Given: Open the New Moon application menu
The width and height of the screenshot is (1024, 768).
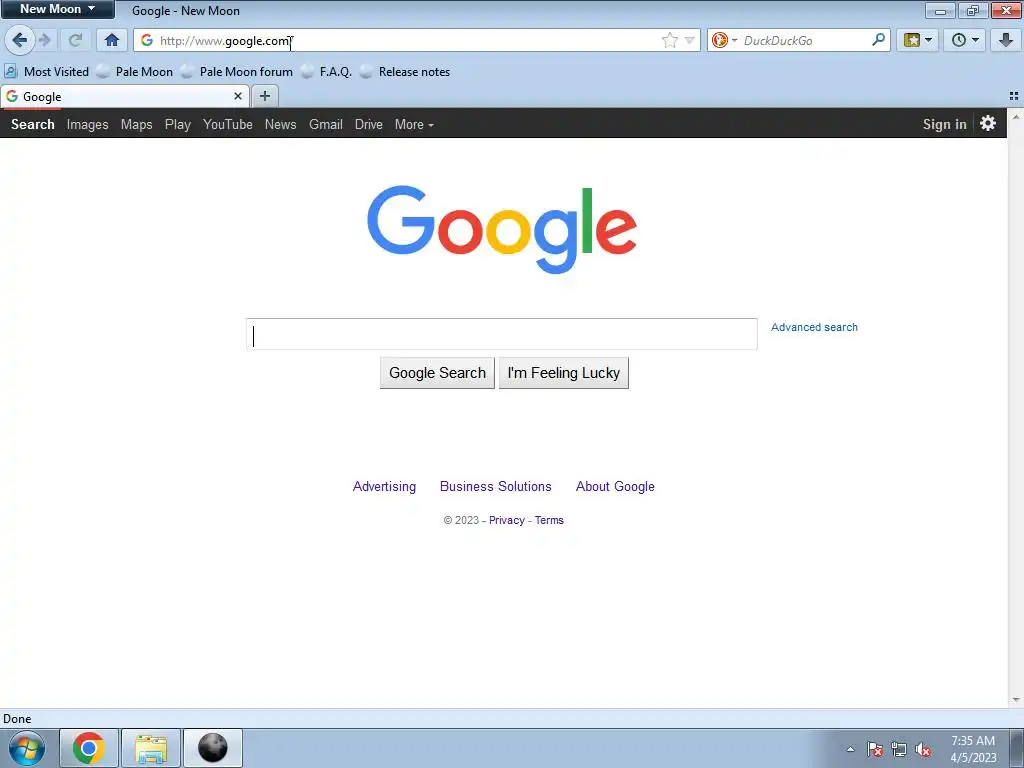Looking at the screenshot, I should [x=57, y=9].
